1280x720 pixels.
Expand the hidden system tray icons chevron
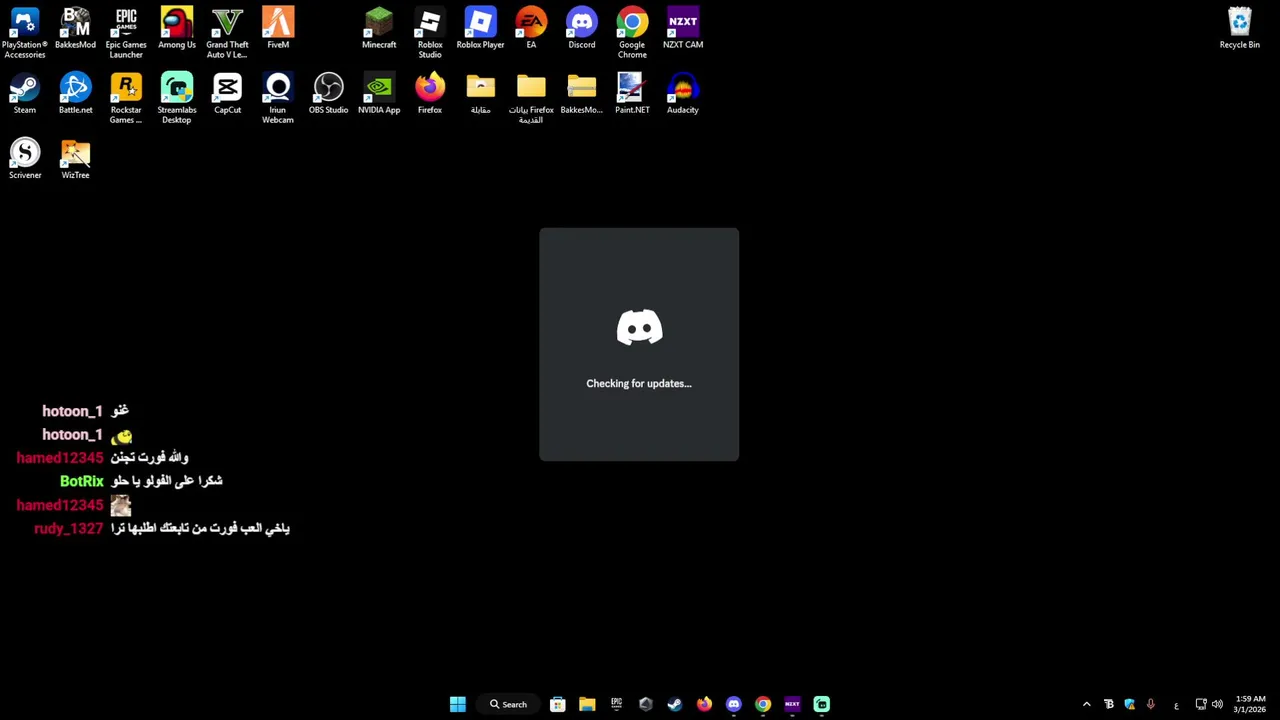coord(1087,704)
